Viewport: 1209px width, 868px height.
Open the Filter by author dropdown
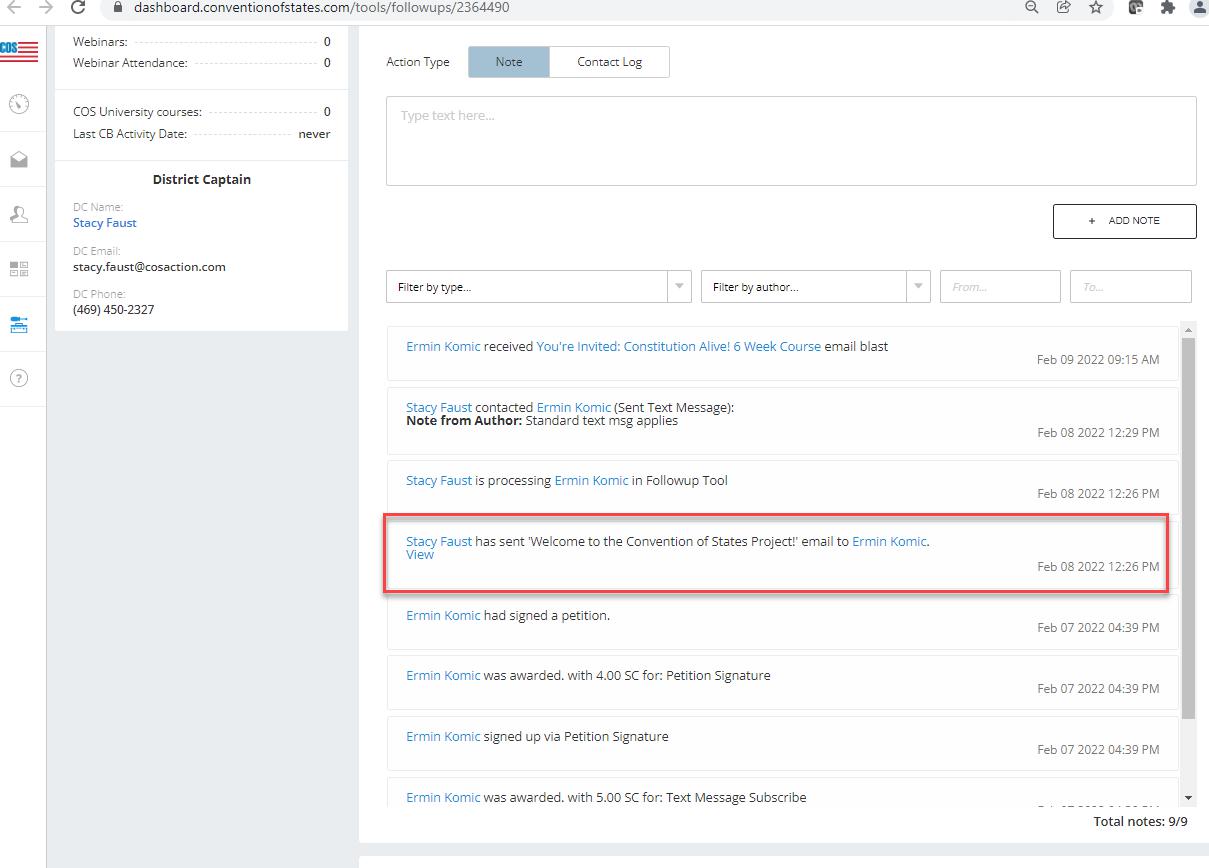point(815,287)
